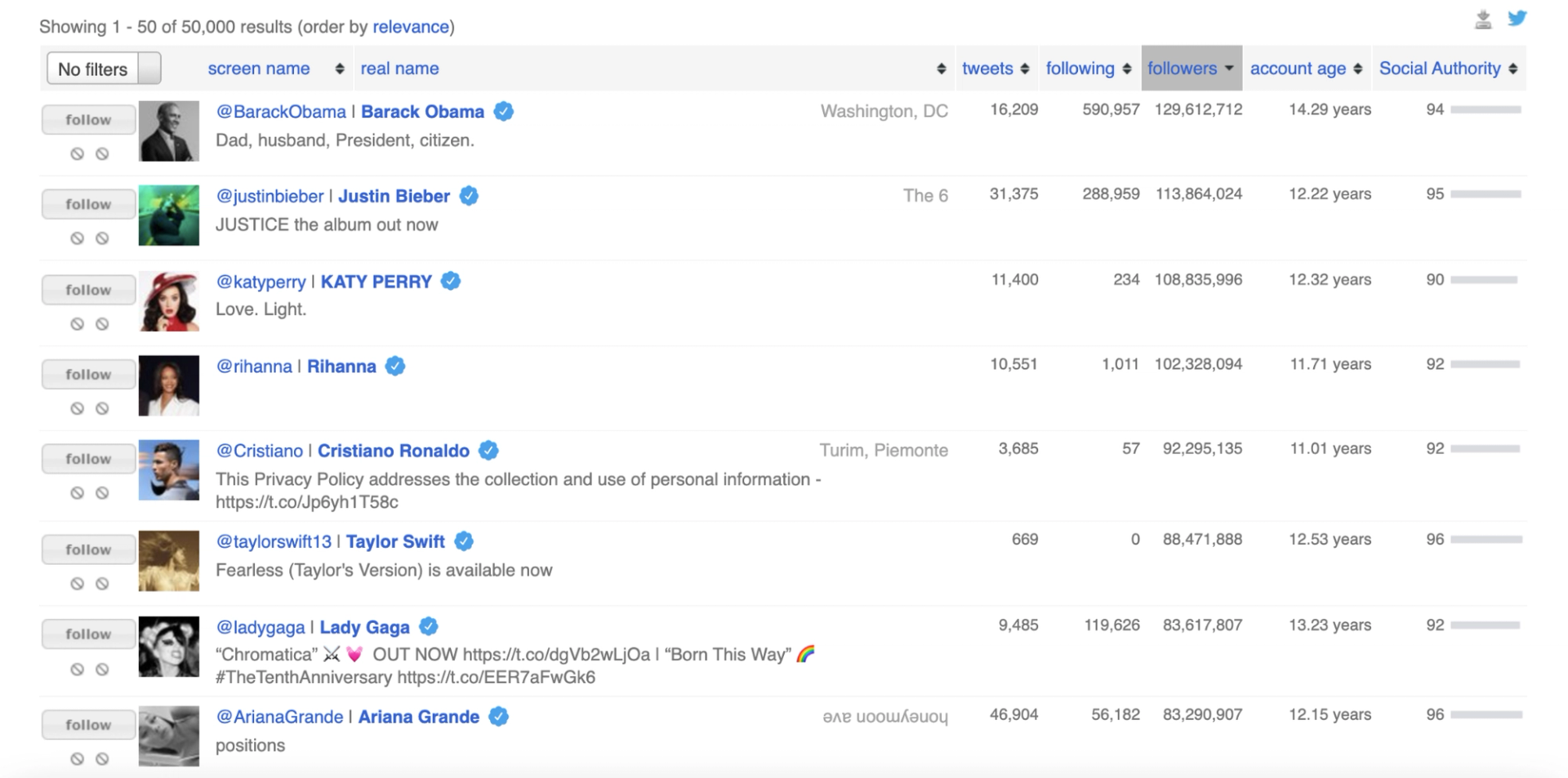The image size is (1568, 778).
Task: Click the download results icon
Action: 1483,19
